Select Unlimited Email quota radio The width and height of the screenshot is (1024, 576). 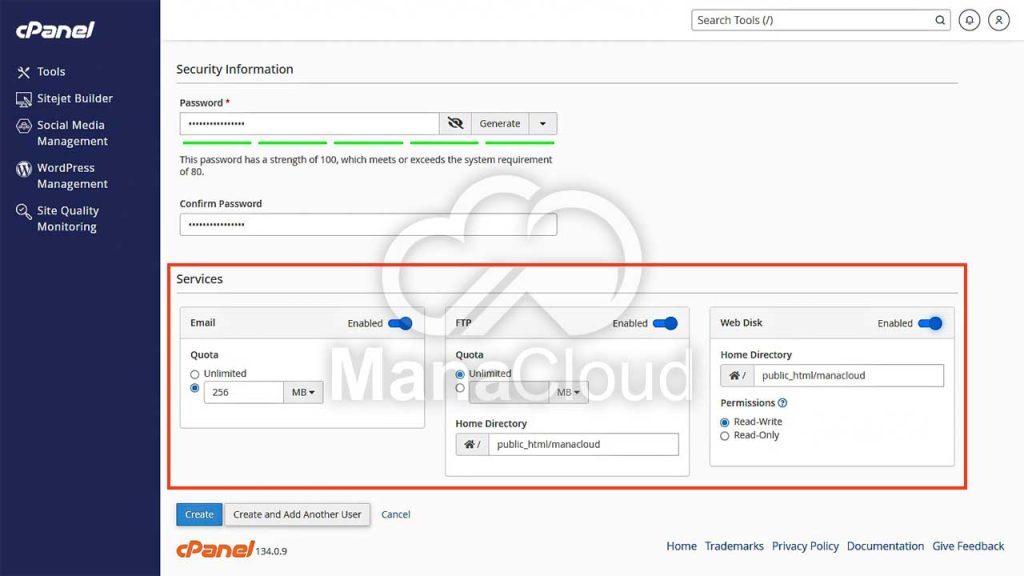tap(195, 374)
